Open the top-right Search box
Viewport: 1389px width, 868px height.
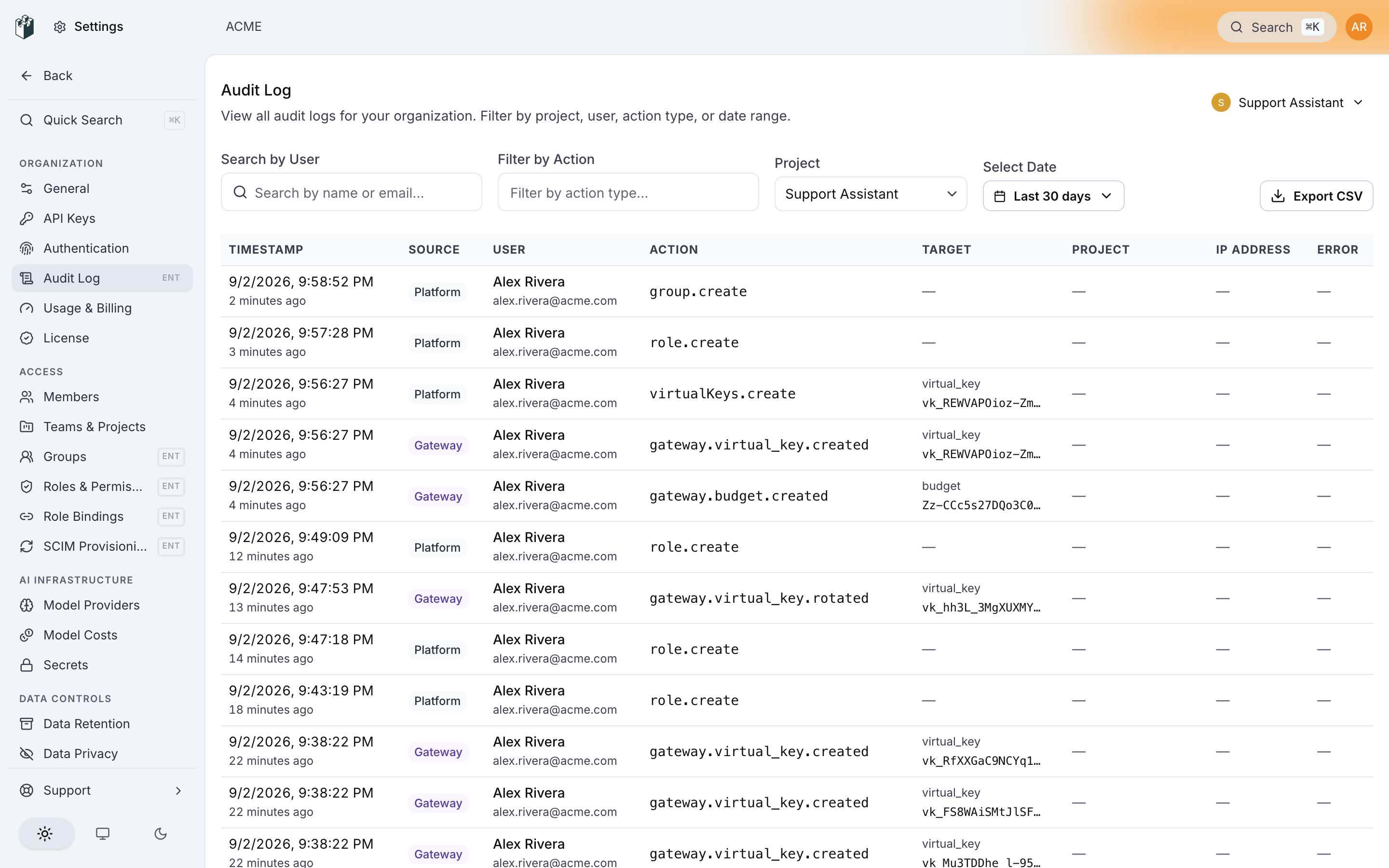tap(1277, 27)
